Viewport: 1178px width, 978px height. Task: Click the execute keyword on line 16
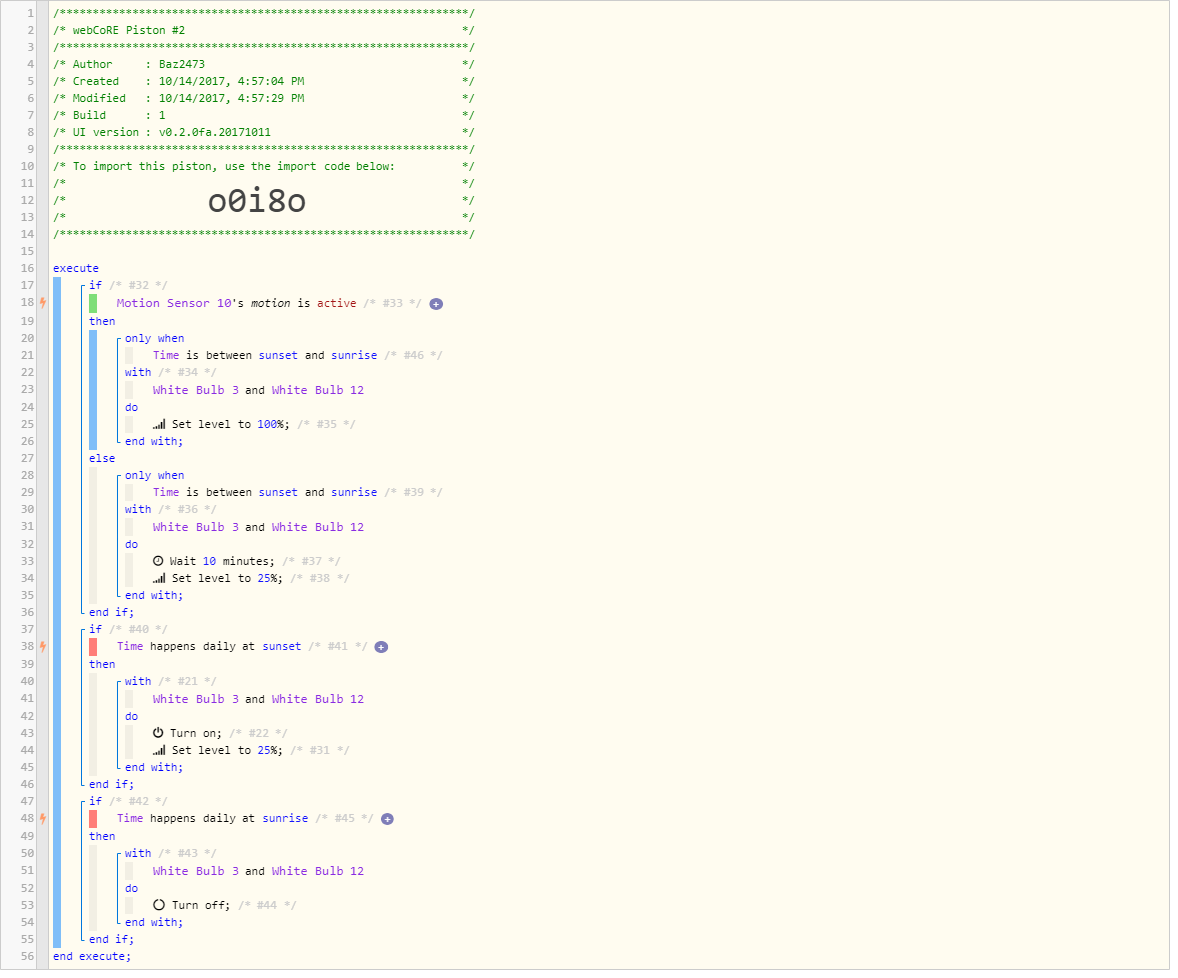coord(76,270)
